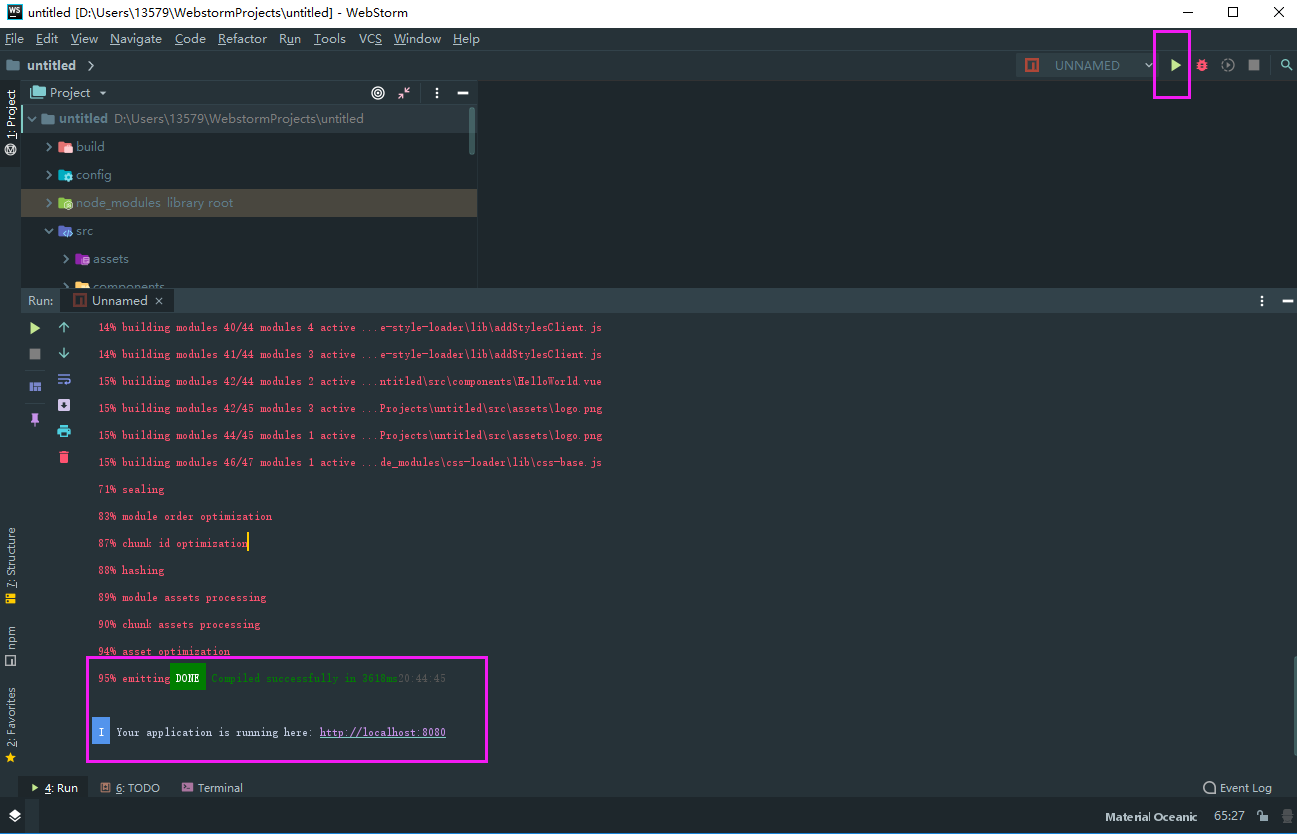Open the Run menu

[290, 39]
